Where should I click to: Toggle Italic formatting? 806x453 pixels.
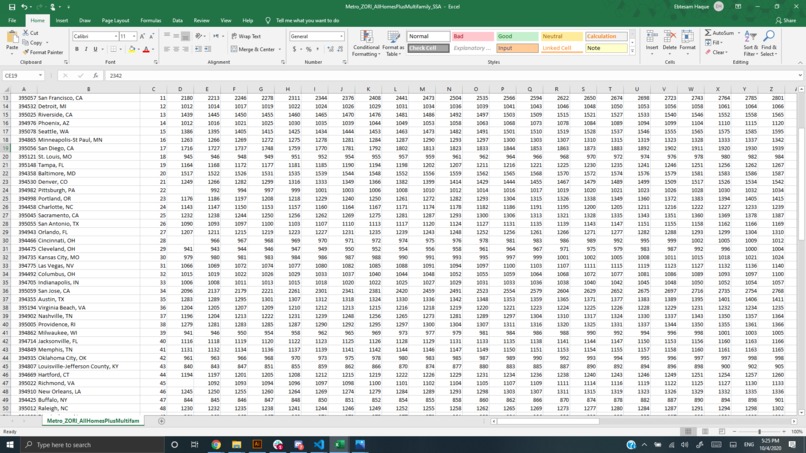[x=86, y=49]
